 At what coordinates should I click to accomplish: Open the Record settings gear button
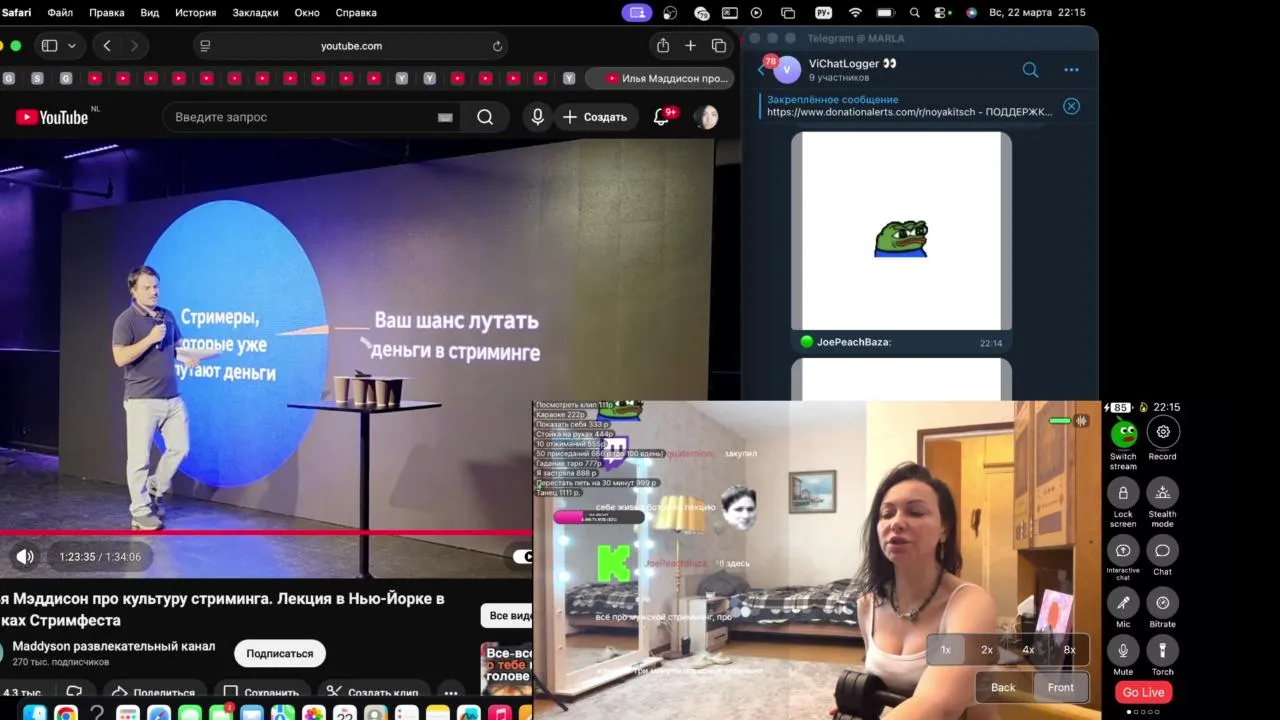pos(1162,432)
